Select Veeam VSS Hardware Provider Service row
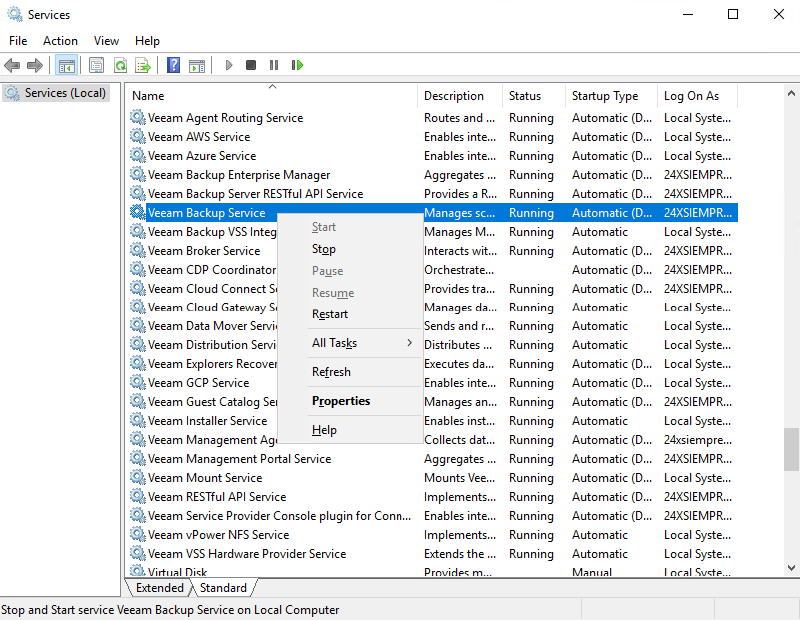800x620 pixels. point(433,554)
